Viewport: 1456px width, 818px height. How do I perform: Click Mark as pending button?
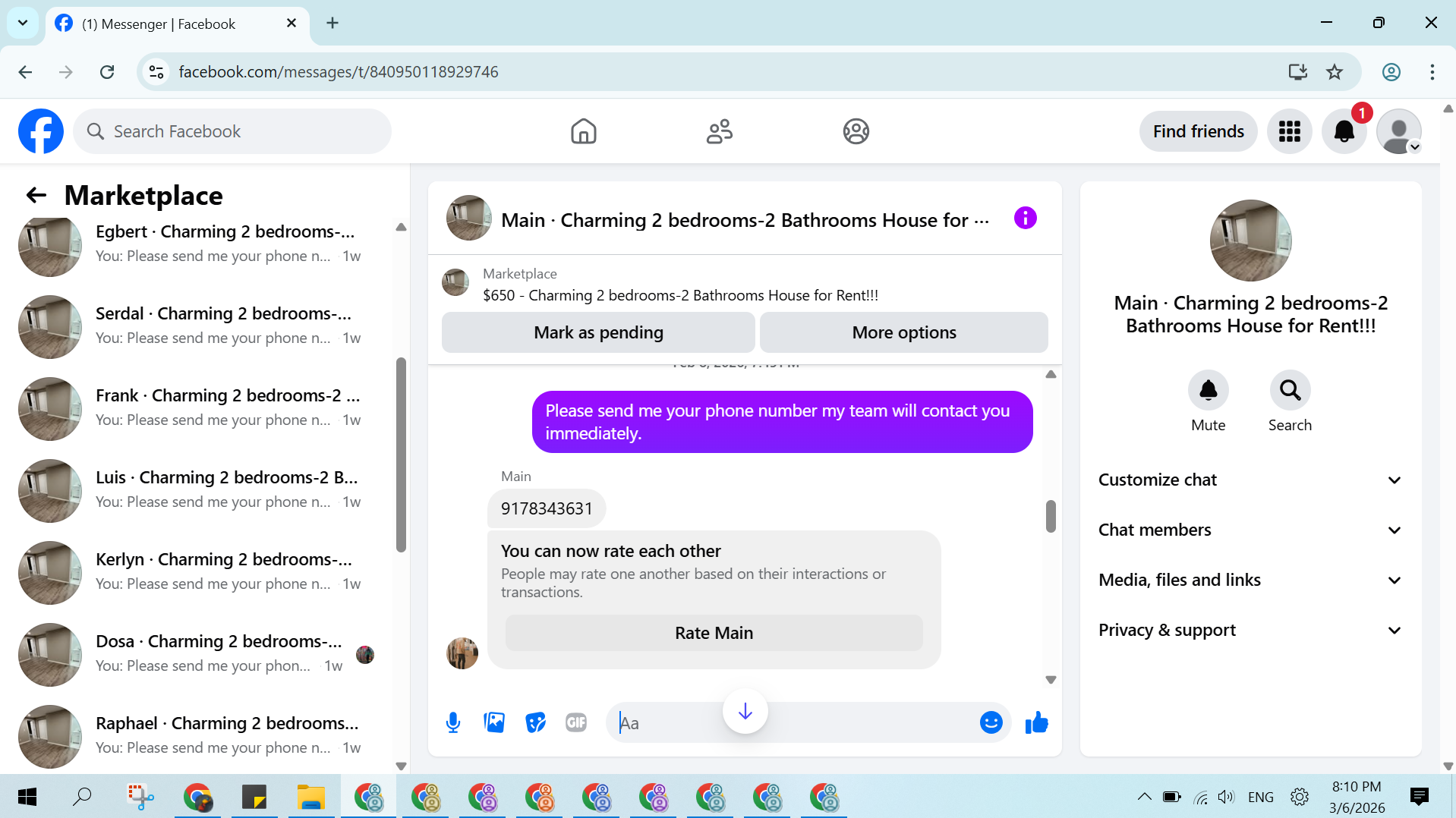tap(598, 332)
